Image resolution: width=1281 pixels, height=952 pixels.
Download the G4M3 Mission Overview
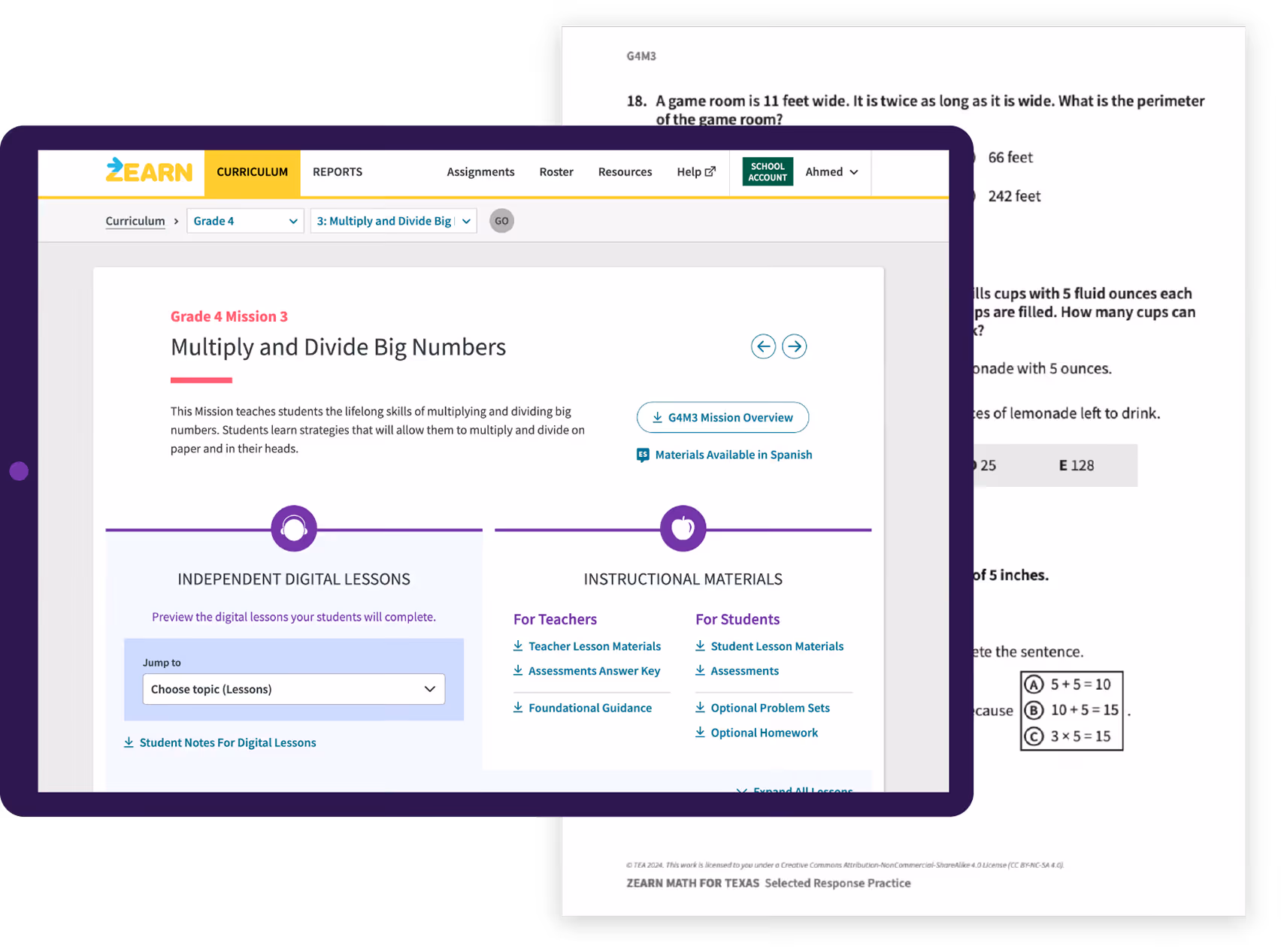(722, 418)
